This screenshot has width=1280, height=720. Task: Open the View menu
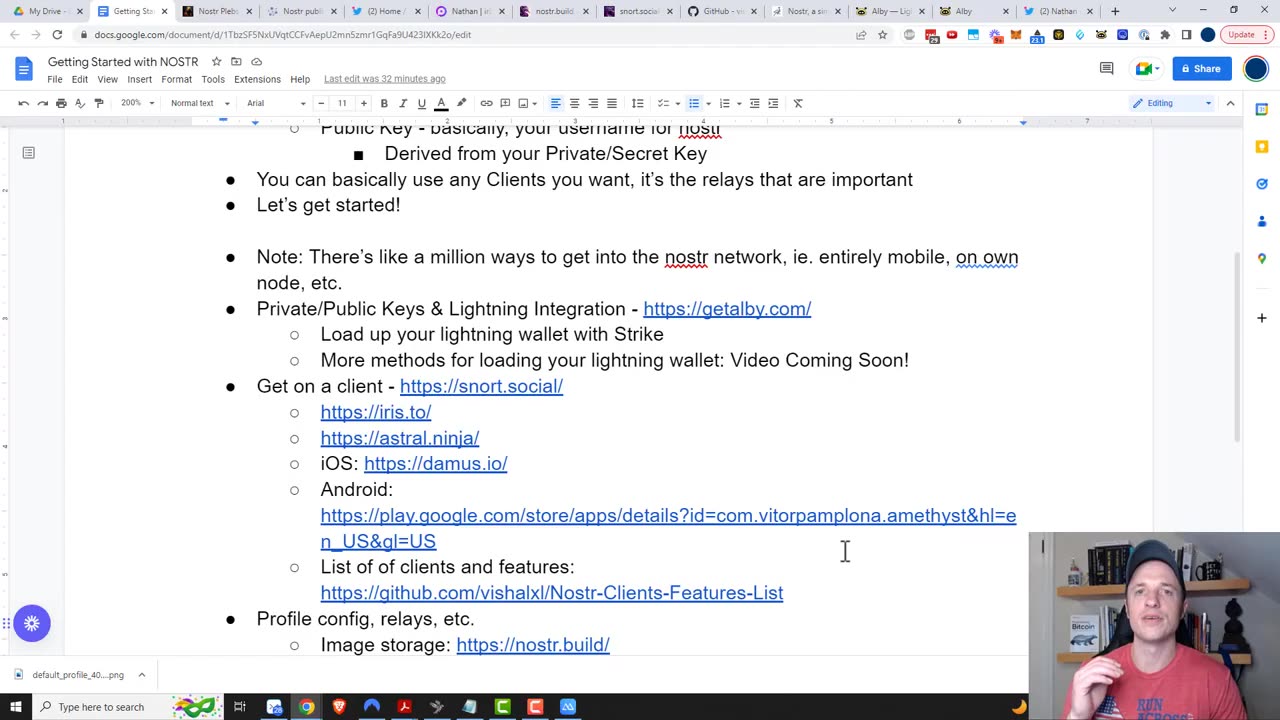pos(107,79)
